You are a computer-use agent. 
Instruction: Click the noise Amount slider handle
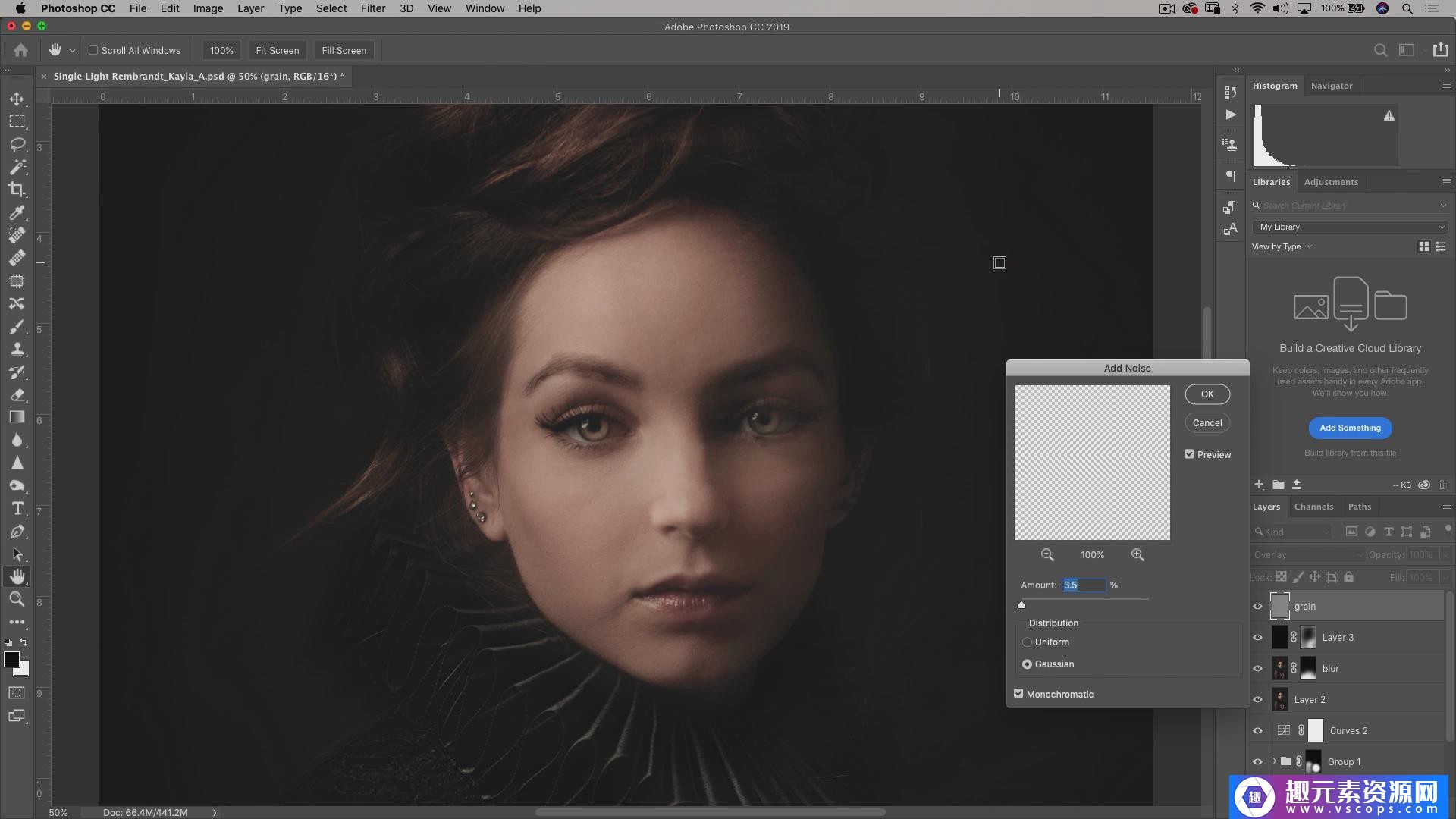tap(1021, 604)
